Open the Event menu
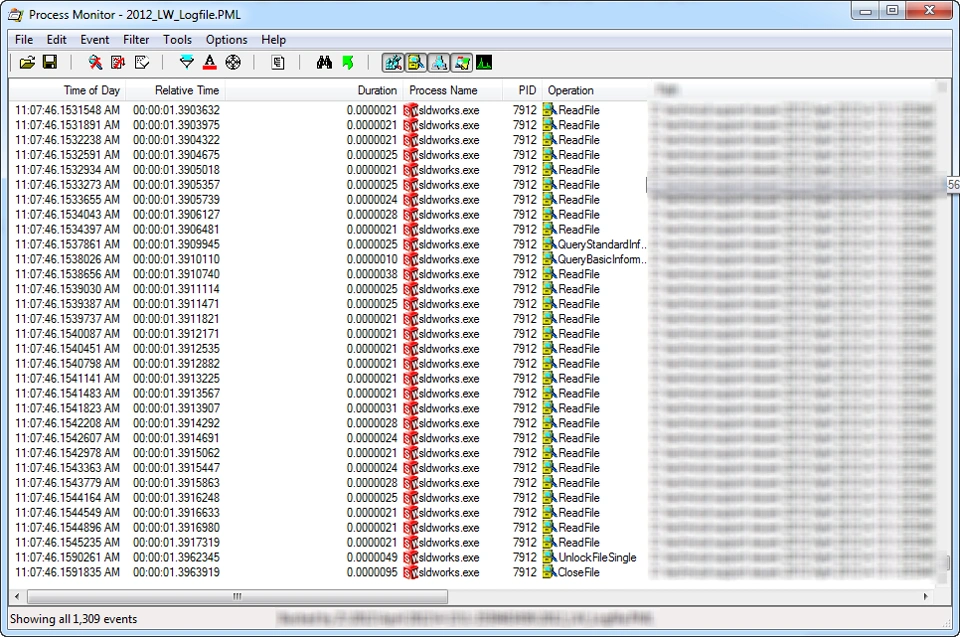Viewport: 960px width, 637px height. click(95, 40)
